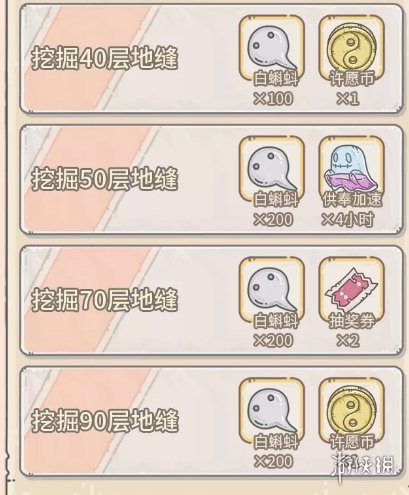Tap the 许愿币 coin in 40层 row
This screenshot has width=409, height=495.
pyautogui.click(x=352, y=49)
